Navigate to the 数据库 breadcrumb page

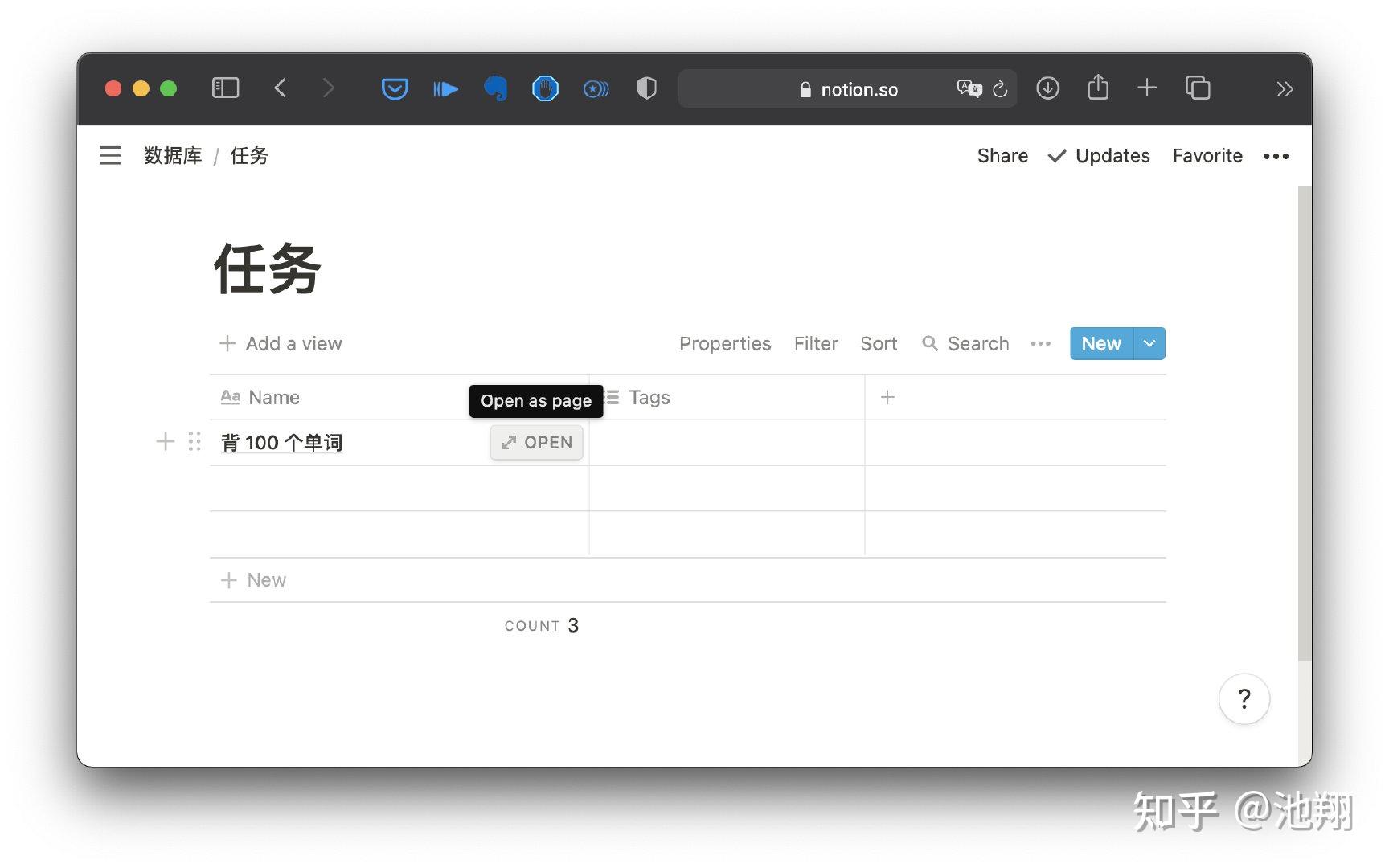click(173, 155)
